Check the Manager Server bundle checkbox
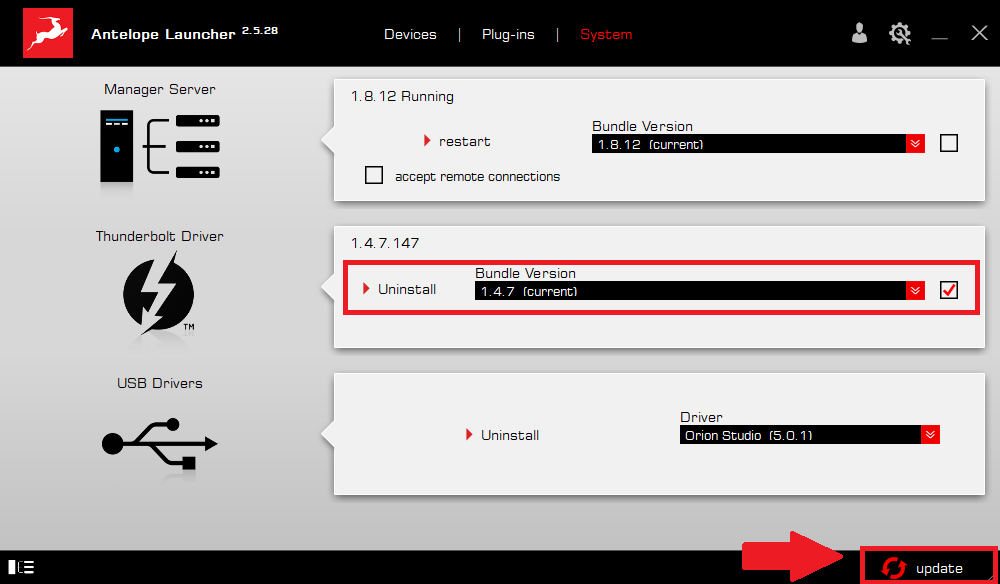The image size is (1000, 584). pos(948,142)
